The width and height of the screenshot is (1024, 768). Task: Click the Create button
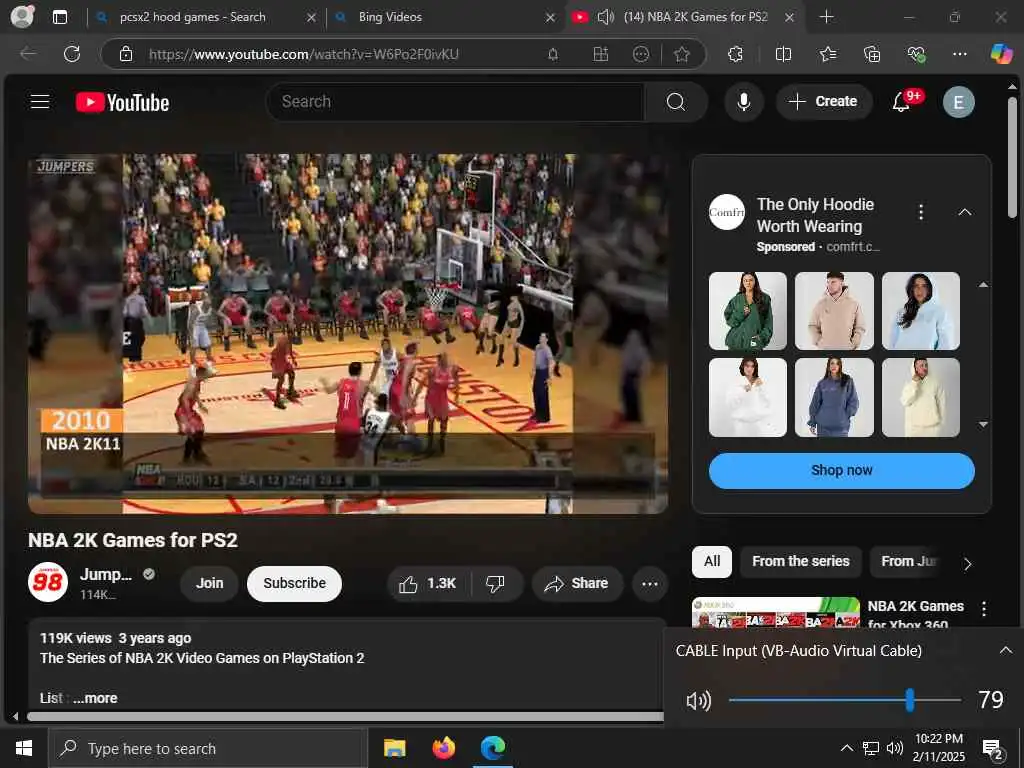(x=824, y=102)
